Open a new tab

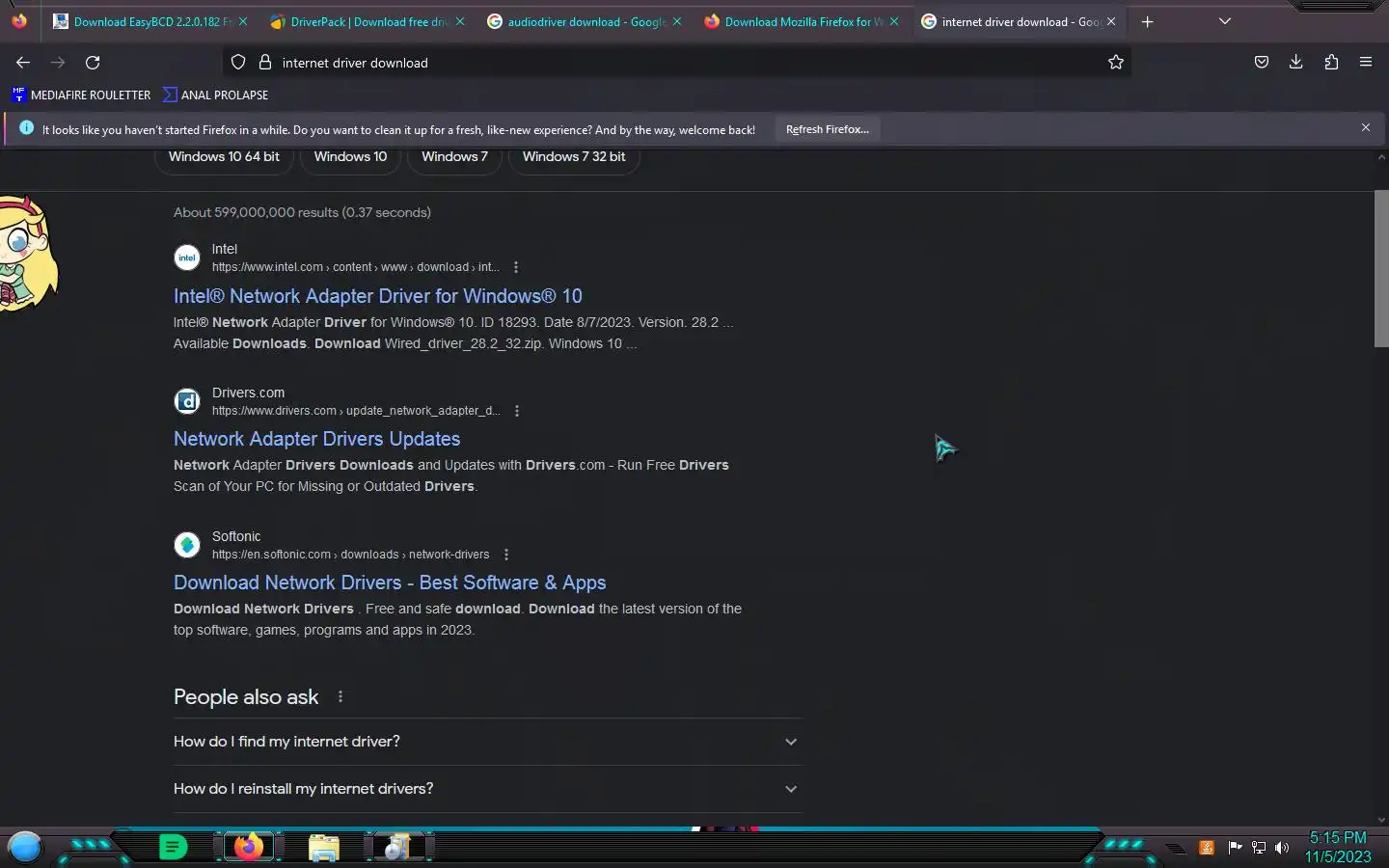pyautogui.click(x=1147, y=21)
